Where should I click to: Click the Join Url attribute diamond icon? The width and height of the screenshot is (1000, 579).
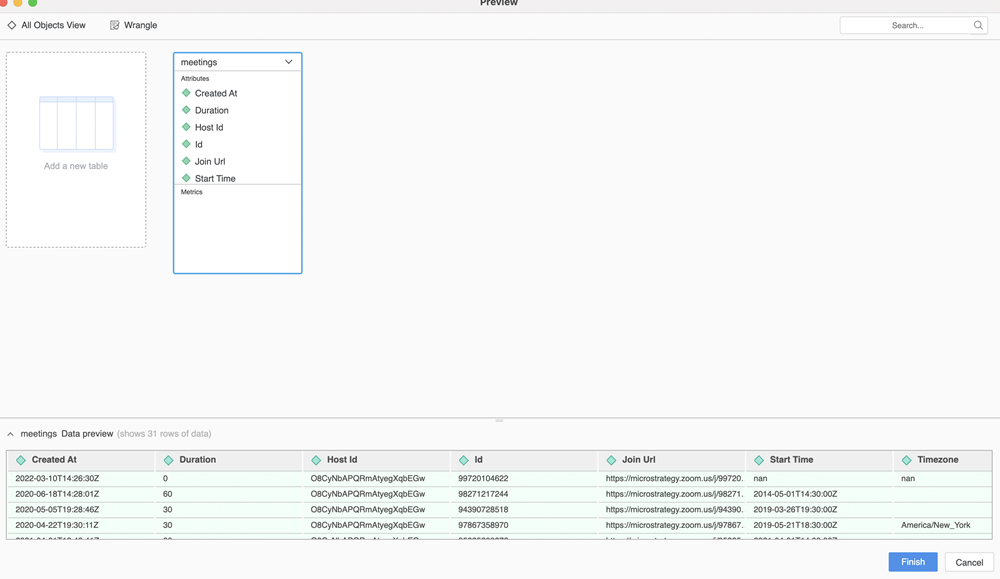tap(186, 161)
